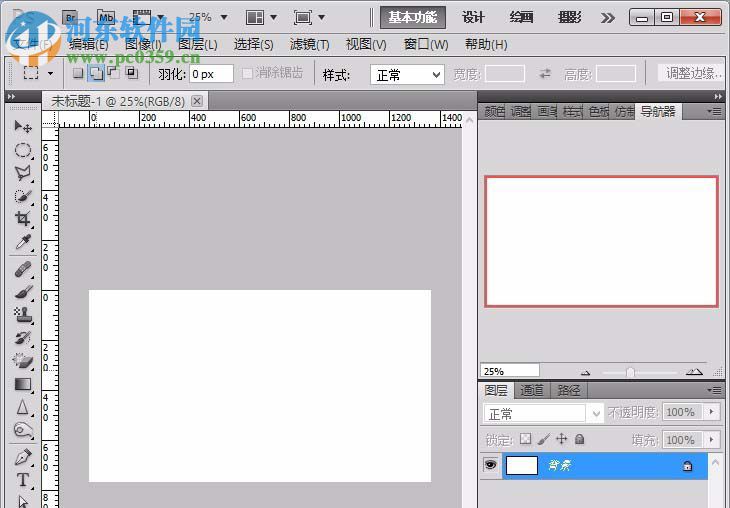730x508 pixels.
Task: Launch Bridge using the Br icon
Action: point(70,17)
